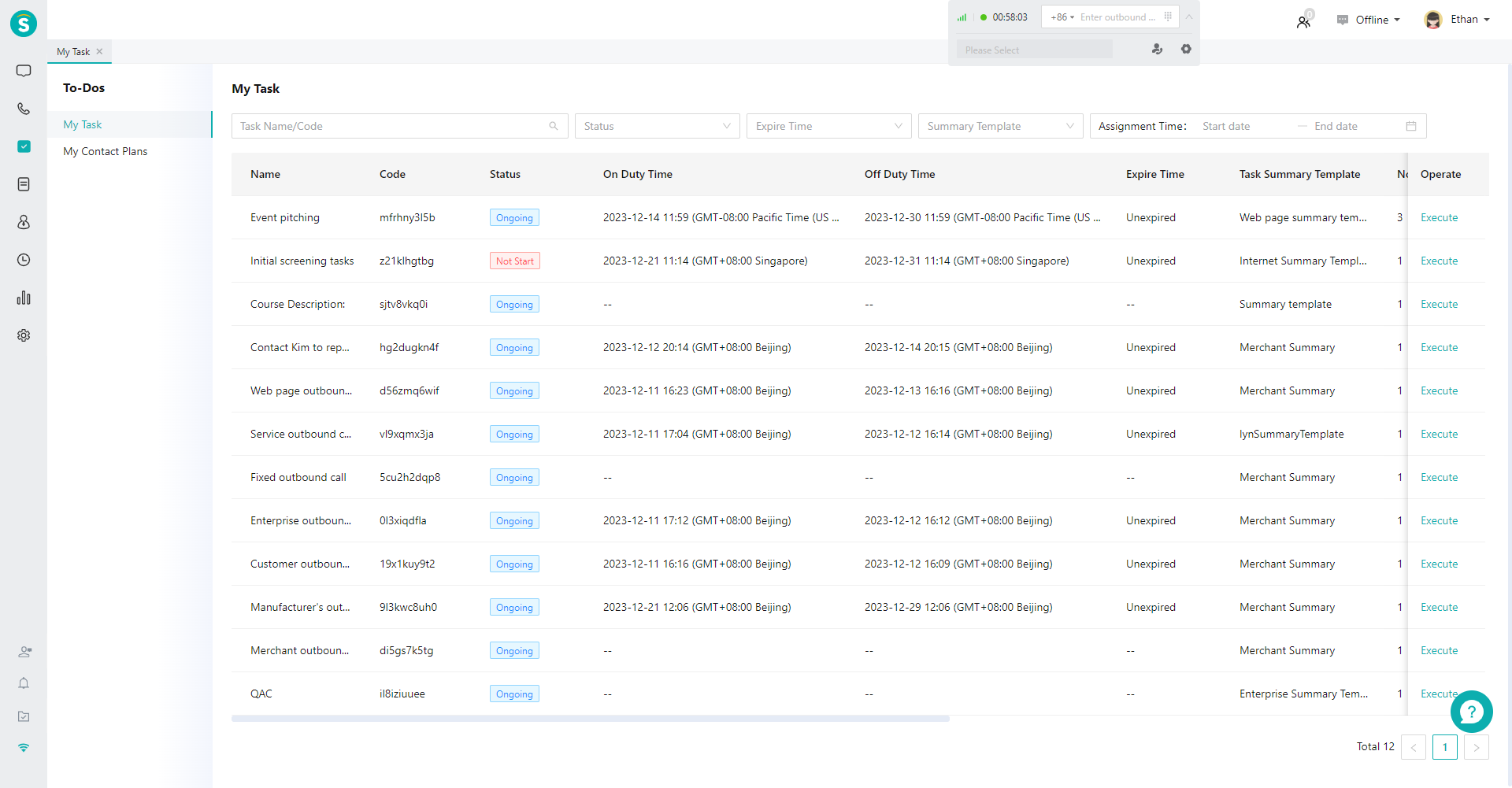The image size is (1512, 788).
Task: Open the calendar icon in Assignment Time
Action: [x=1411, y=126]
